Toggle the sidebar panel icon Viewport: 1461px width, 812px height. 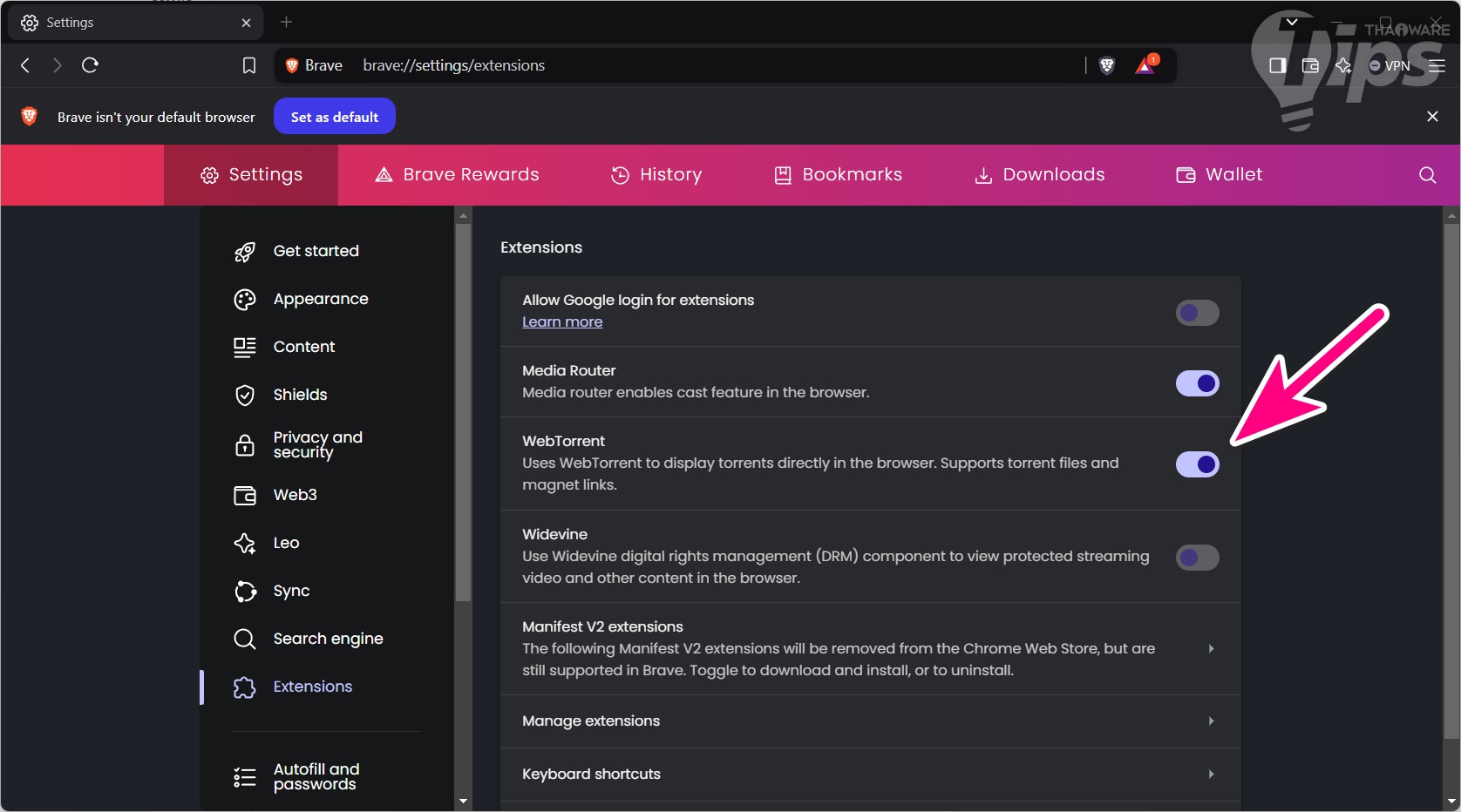coord(1278,65)
